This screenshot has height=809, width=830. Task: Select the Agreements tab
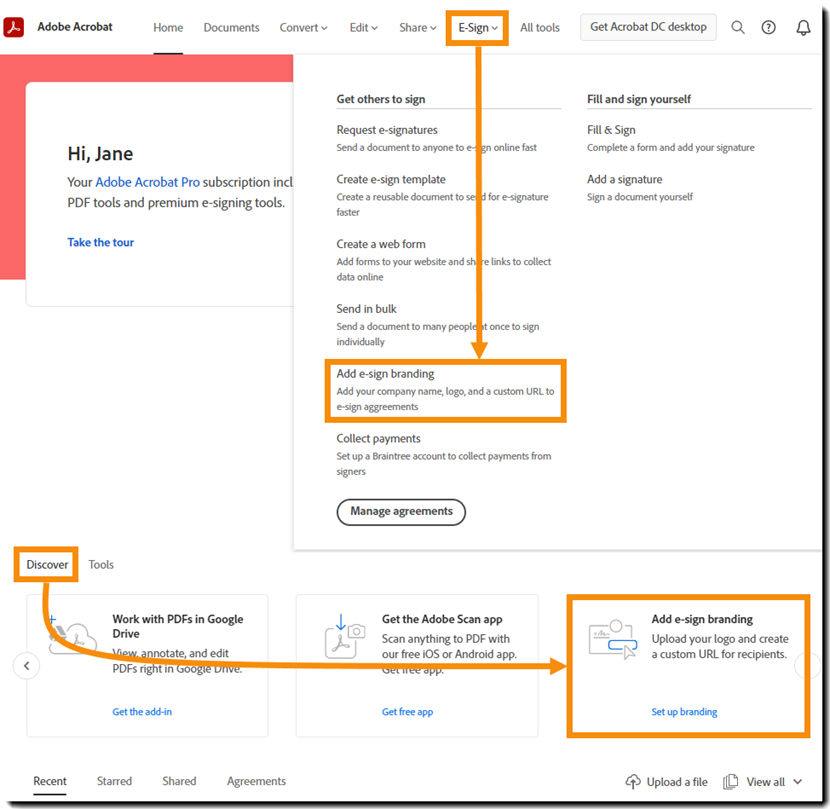pos(256,781)
